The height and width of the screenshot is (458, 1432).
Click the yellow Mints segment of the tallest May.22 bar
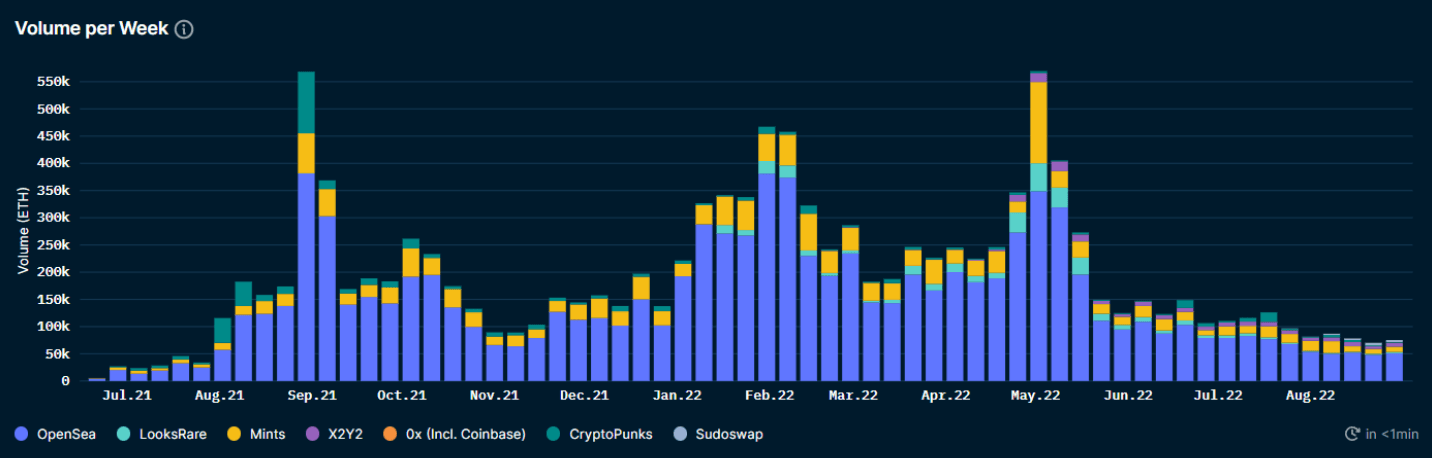click(x=1038, y=122)
